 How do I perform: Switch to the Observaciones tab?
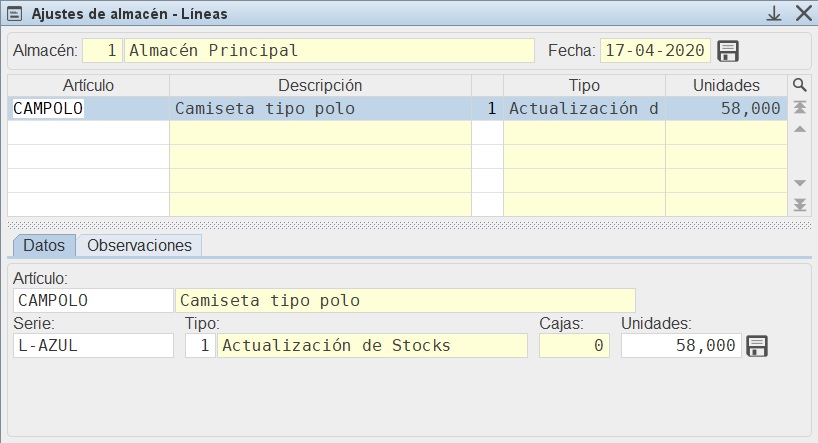point(139,245)
